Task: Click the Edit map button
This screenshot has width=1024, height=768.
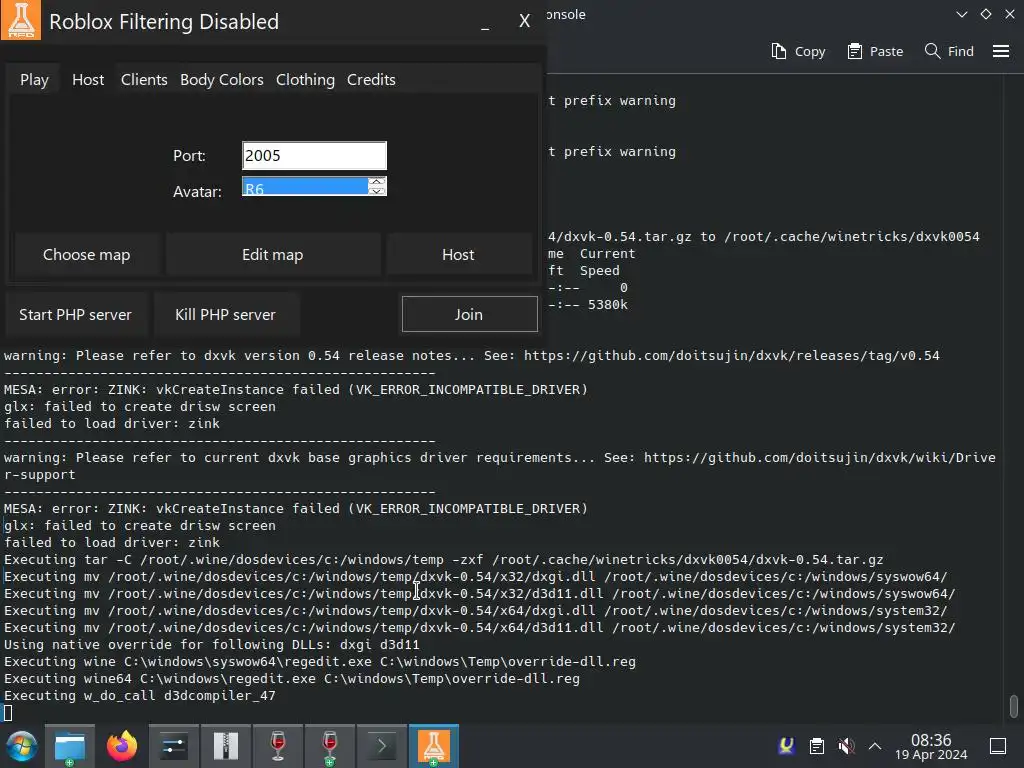Action: coord(272,255)
